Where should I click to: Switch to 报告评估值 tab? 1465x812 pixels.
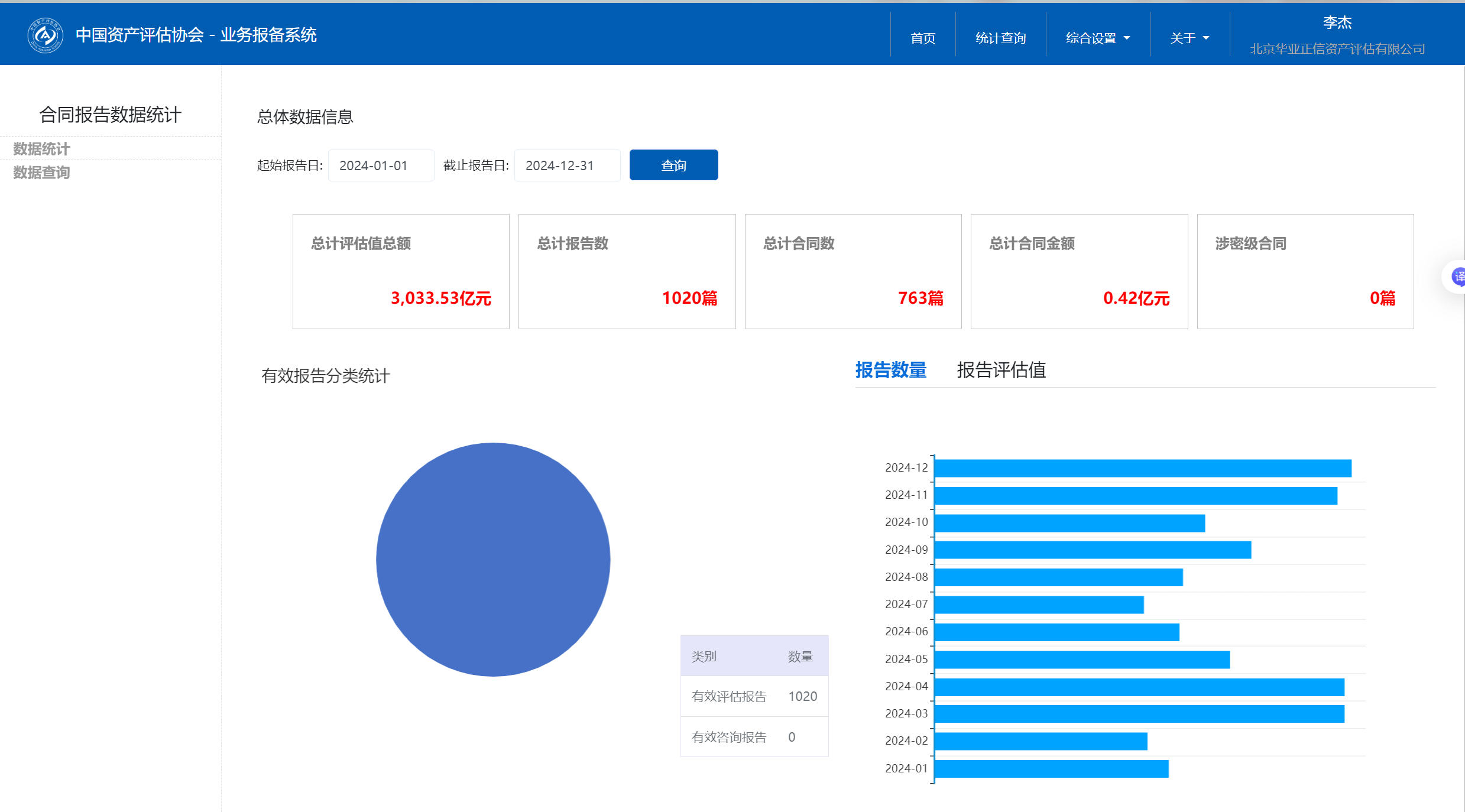click(x=1001, y=370)
